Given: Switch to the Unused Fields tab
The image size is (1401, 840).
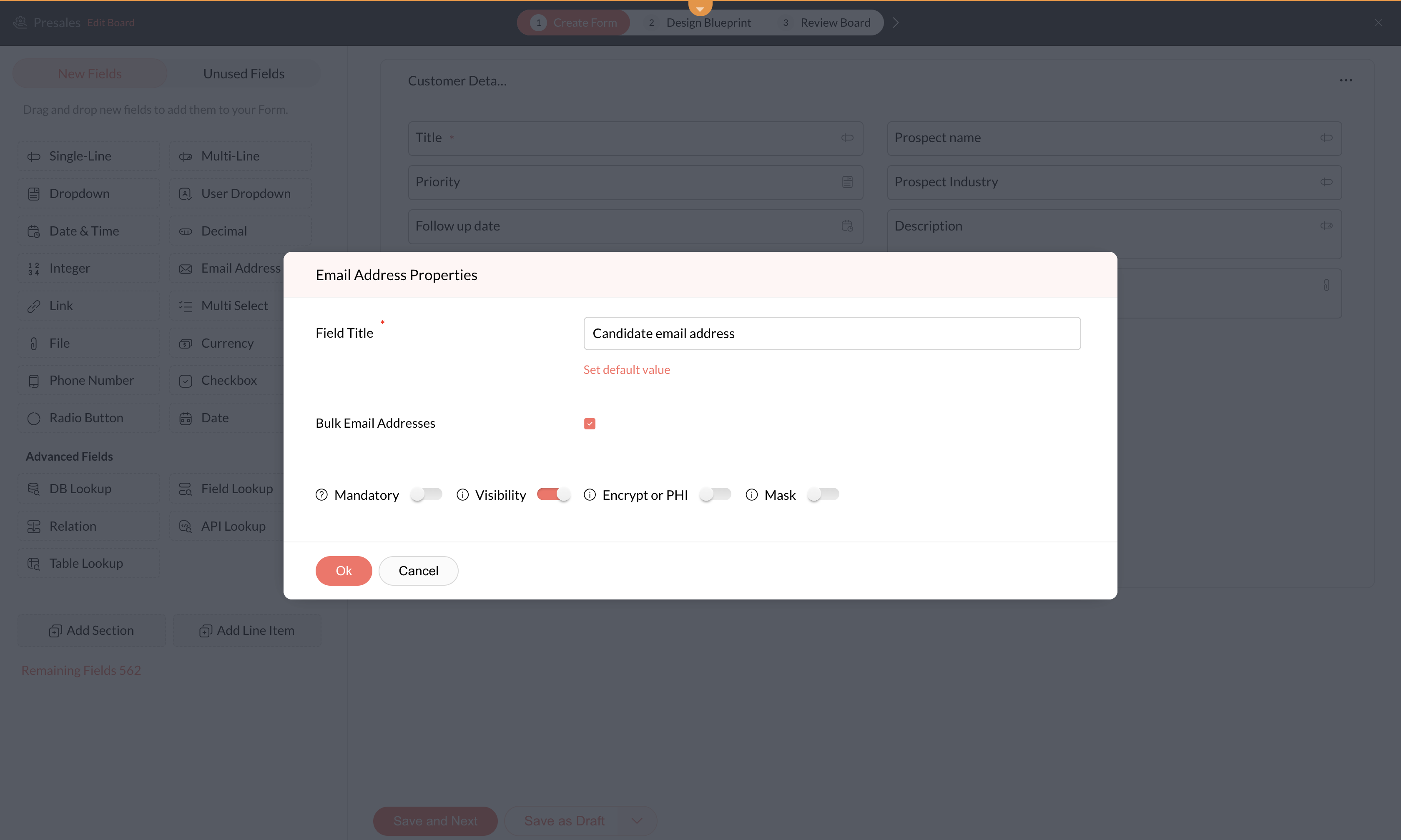Looking at the screenshot, I should [244, 74].
